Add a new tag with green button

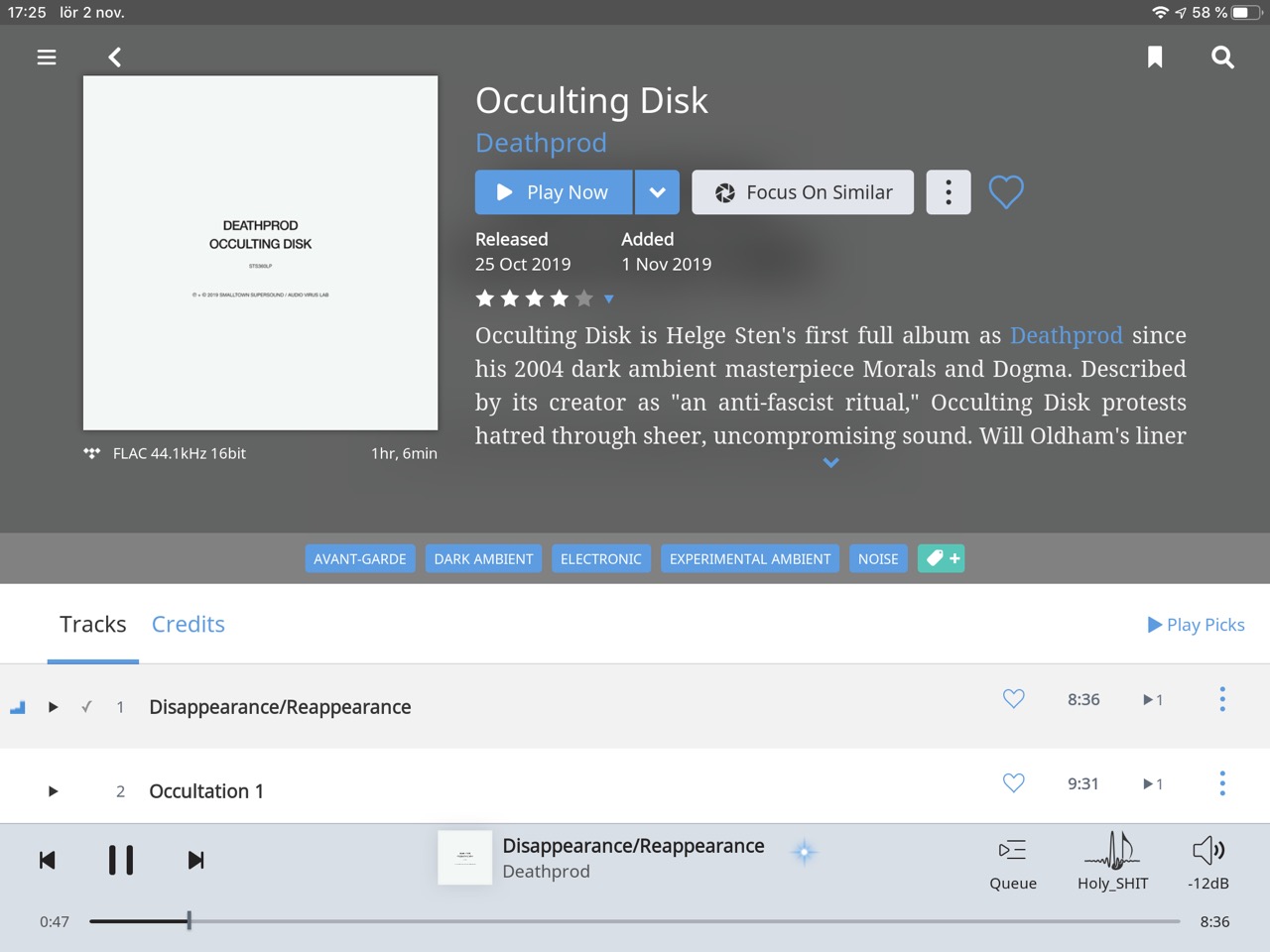tap(941, 559)
